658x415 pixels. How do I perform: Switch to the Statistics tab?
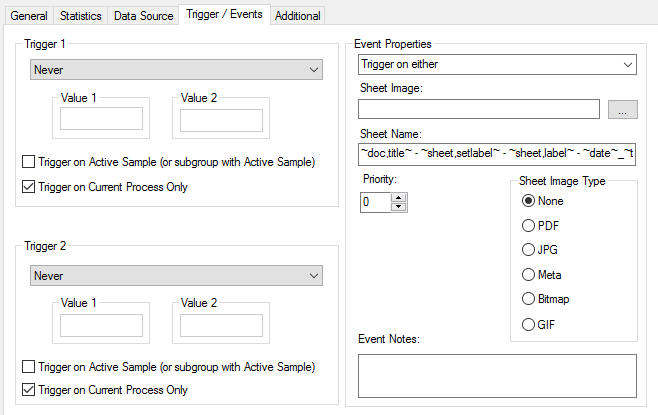coord(80,16)
